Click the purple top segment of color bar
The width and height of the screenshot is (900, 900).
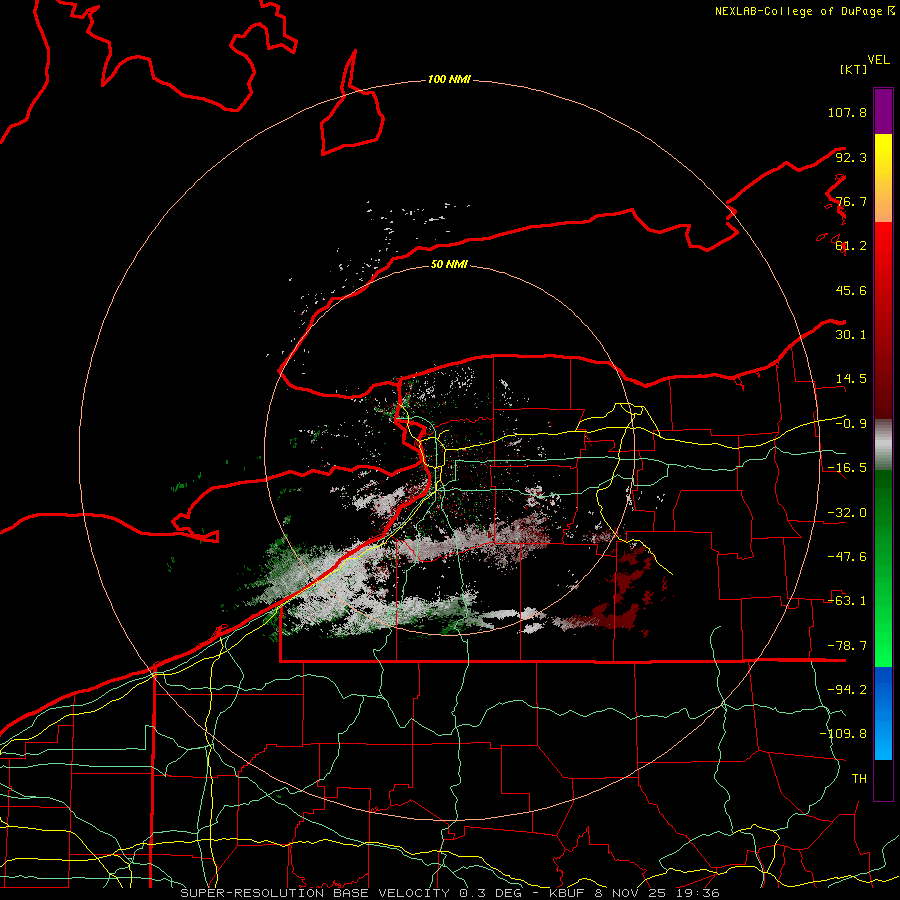coord(883,111)
